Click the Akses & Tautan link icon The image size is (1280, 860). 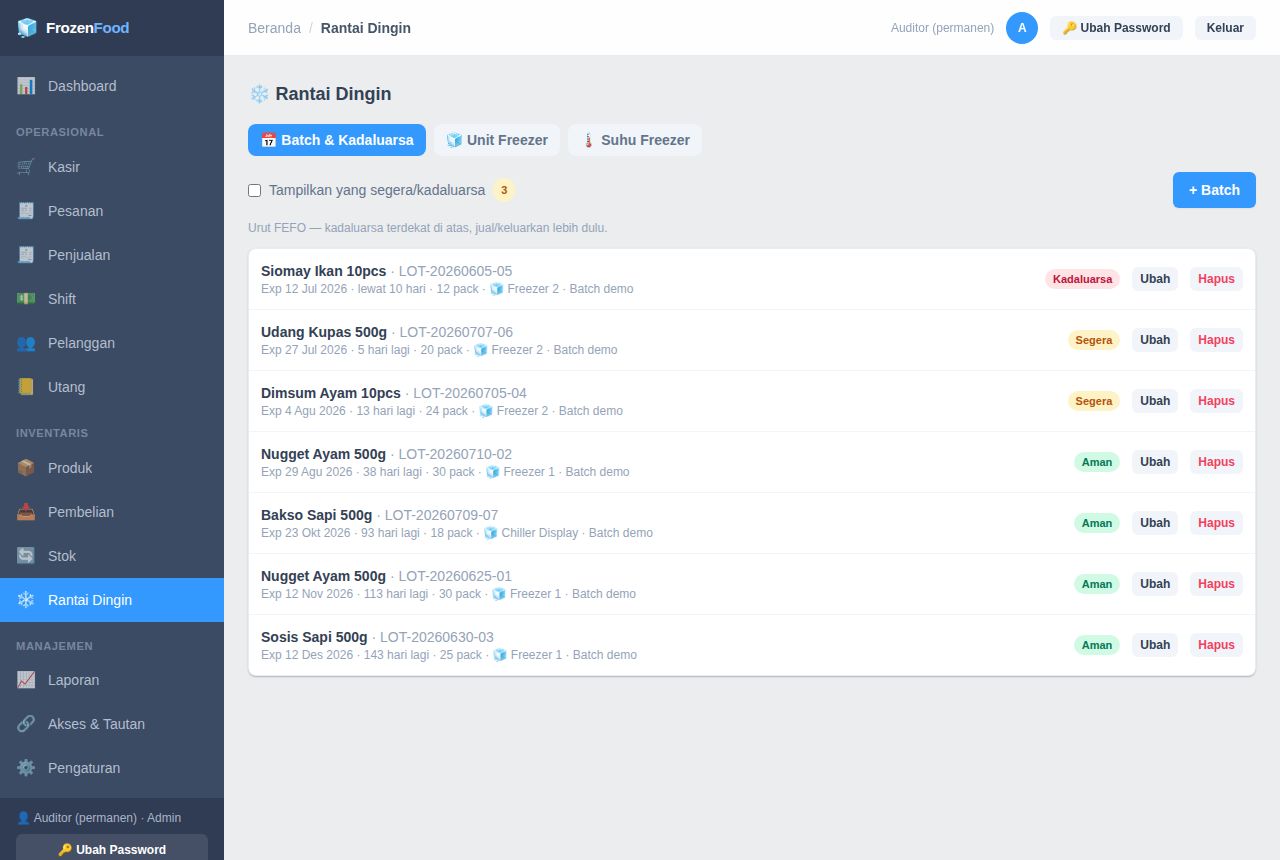point(26,724)
